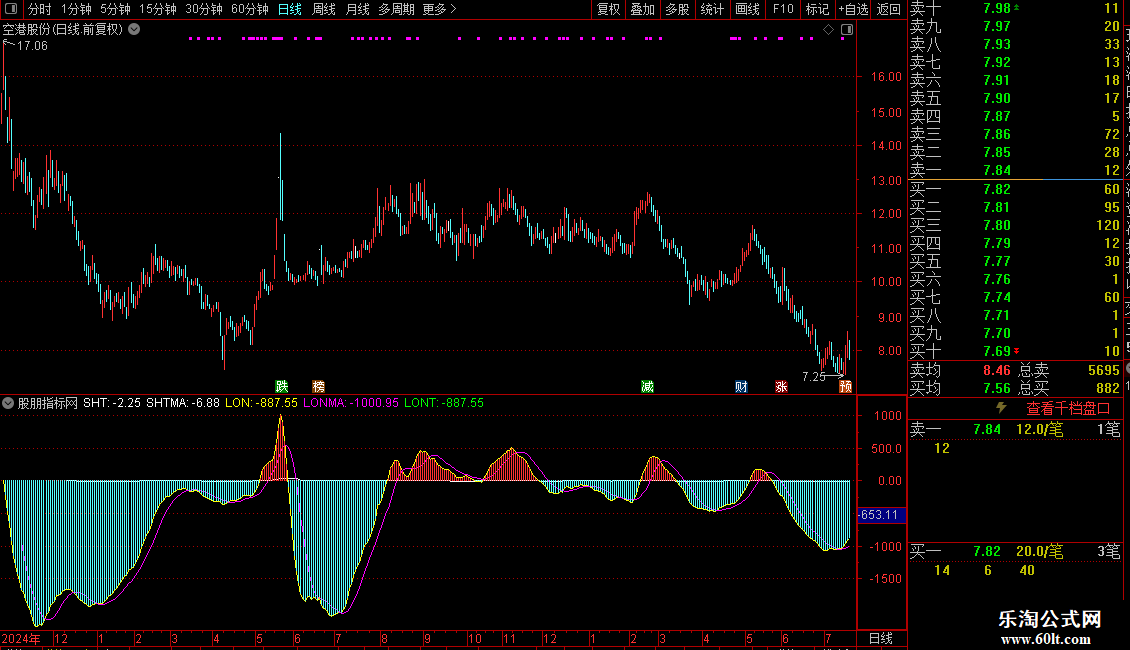Image resolution: width=1130 pixels, height=650 pixels.
Task: Click the diamond icon above the price chart
Action: click(829, 30)
